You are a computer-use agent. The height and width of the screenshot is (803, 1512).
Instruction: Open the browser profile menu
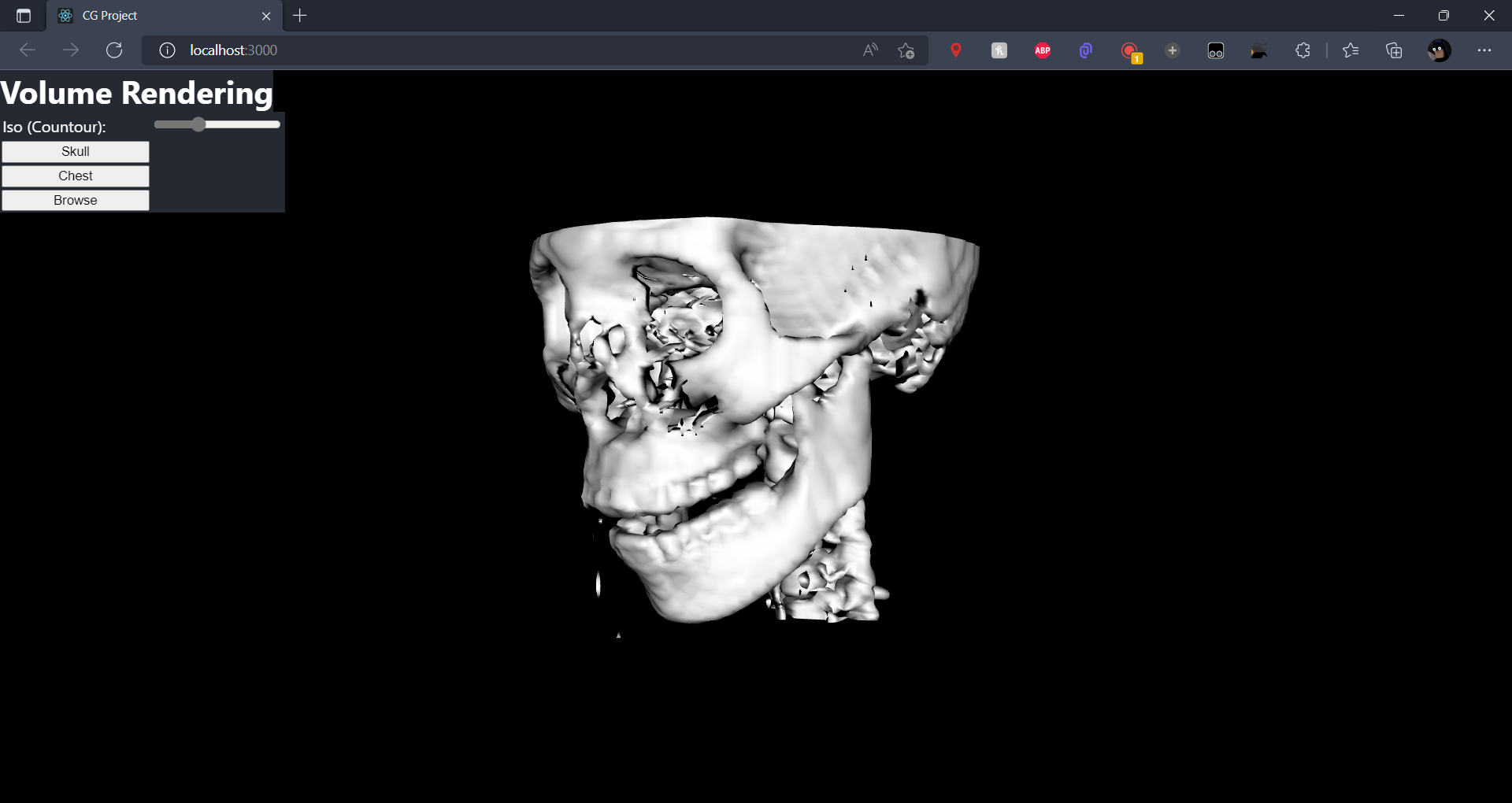pyautogui.click(x=1439, y=50)
